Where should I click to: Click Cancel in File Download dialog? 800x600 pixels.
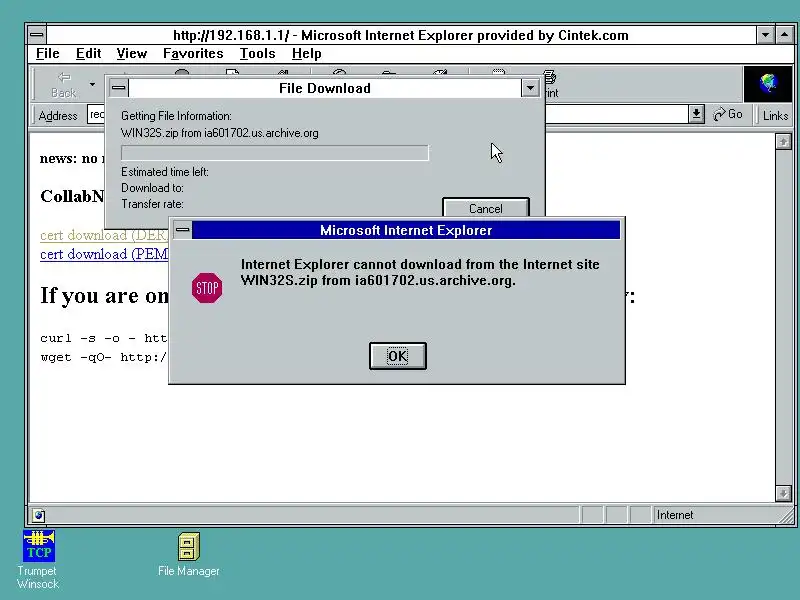tap(485, 208)
